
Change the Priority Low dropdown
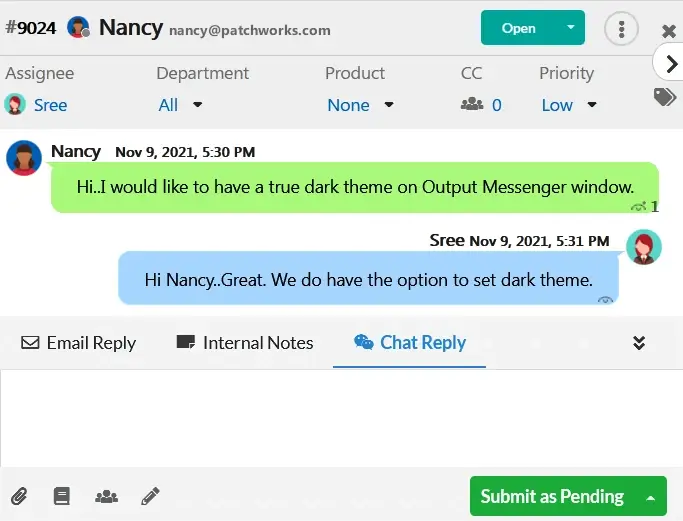(569, 105)
